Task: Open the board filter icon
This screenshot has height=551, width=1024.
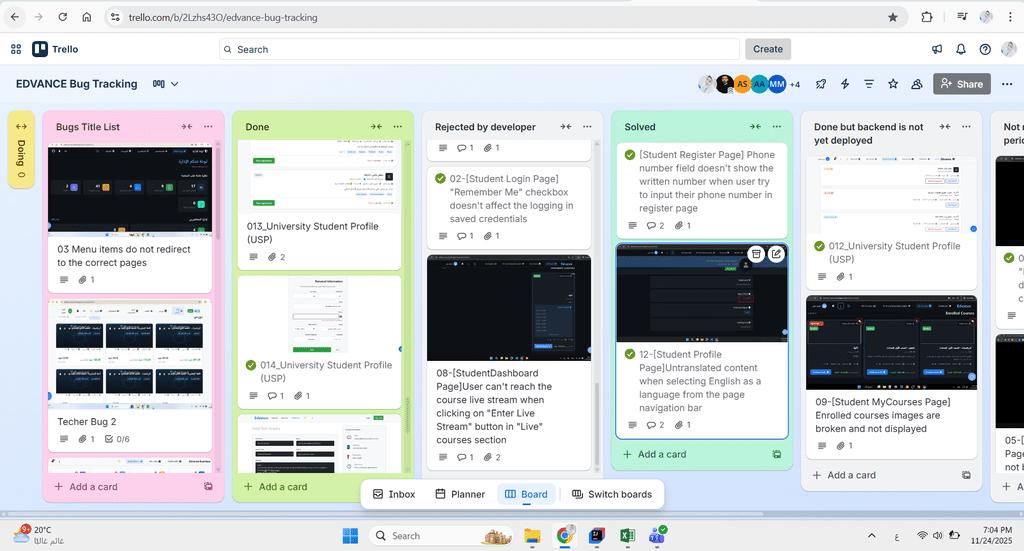Action: [x=869, y=84]
